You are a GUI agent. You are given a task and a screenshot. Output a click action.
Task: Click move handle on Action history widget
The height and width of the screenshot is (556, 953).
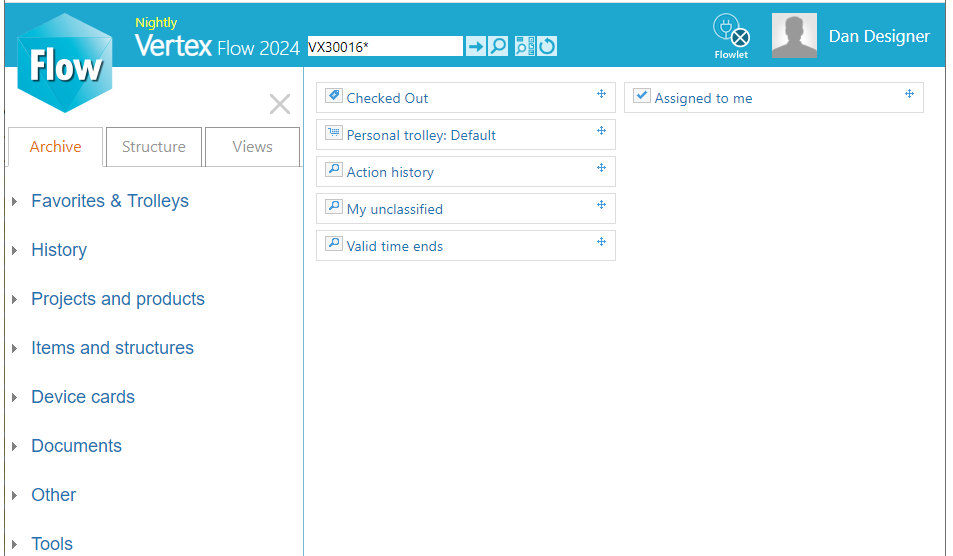click(601, 168)
